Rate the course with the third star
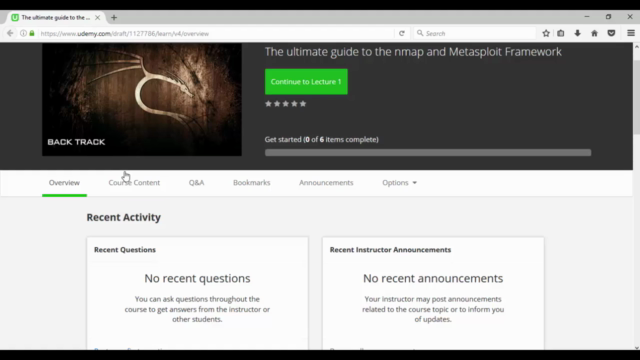 coord(286,104)
